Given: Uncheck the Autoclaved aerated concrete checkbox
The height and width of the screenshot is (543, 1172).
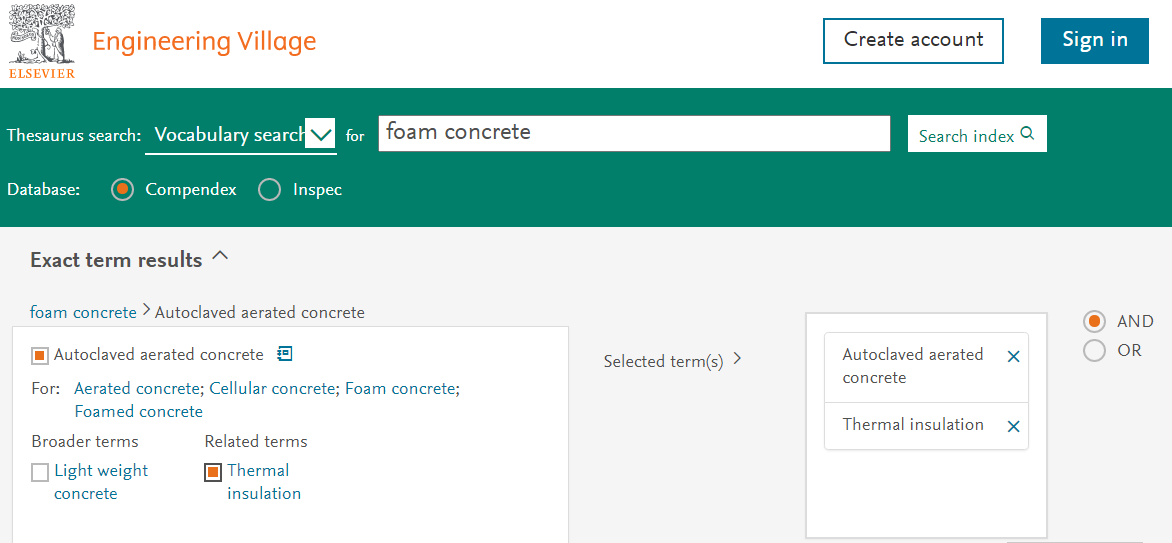Looking at the screenshot, I should coord(40,355).
